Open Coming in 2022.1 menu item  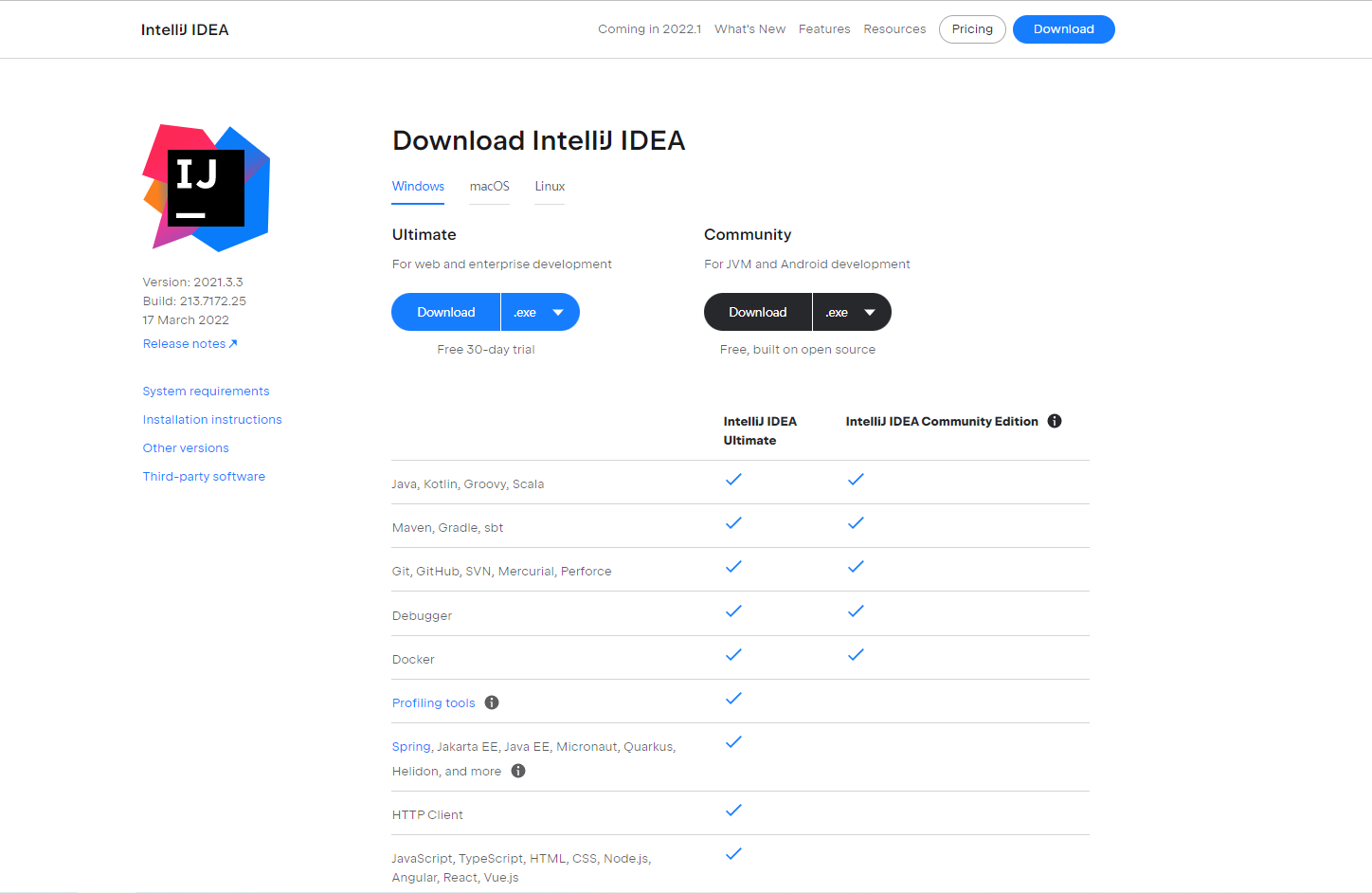click(x=649, y=29)
